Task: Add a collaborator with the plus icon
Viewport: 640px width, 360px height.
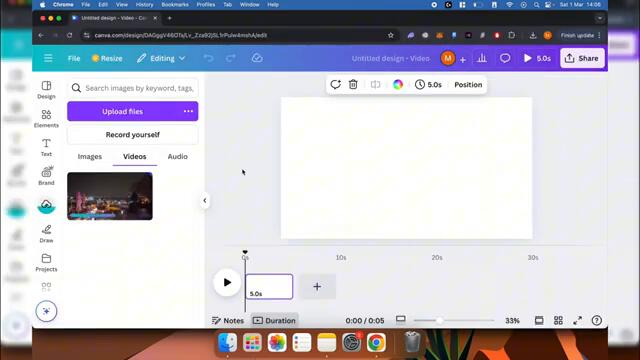Action: click(x=462, y=60)
